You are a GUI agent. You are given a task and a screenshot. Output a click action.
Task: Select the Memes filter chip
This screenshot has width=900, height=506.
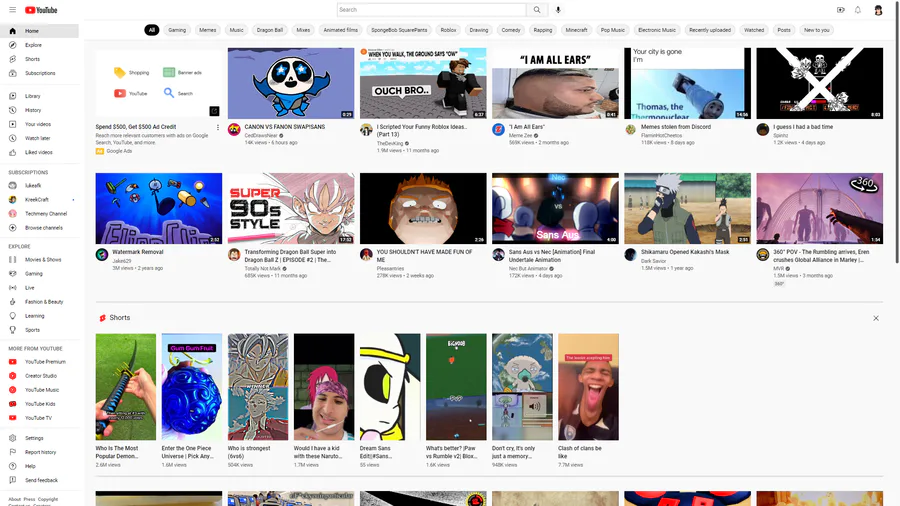pos(208,30)
